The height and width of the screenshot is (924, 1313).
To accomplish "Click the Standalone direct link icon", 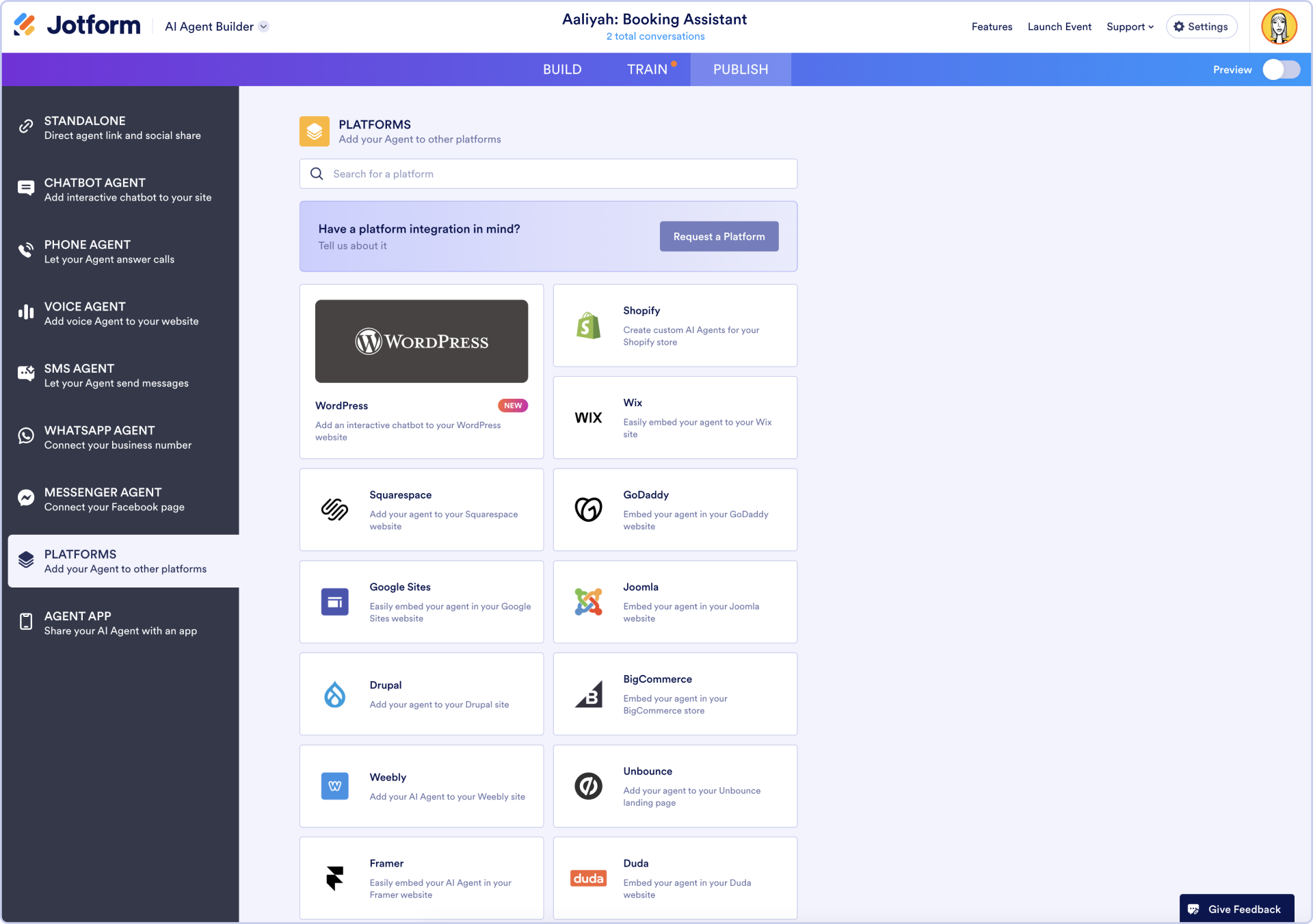I will (x=27, y=127).
